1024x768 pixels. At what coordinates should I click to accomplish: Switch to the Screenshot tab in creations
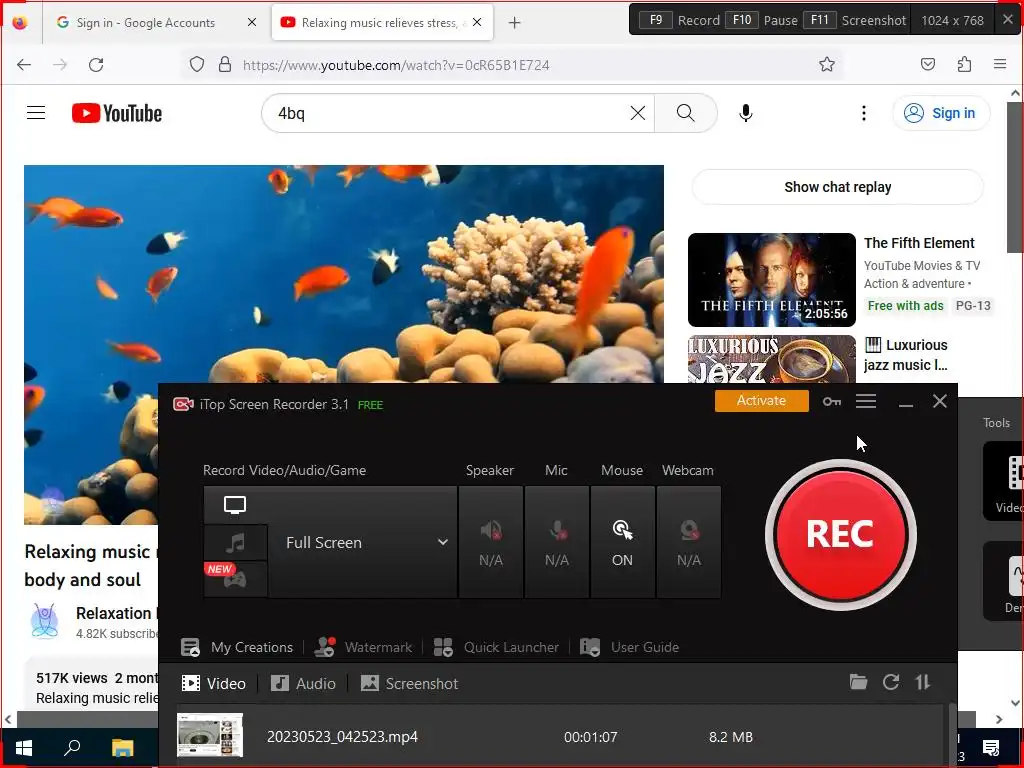pos(409,684)
